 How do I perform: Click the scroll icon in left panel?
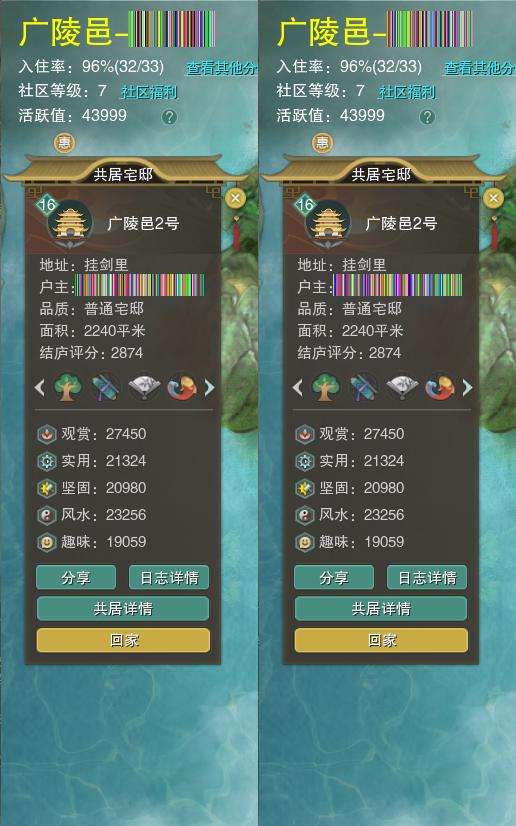click(x=106, y=388)
